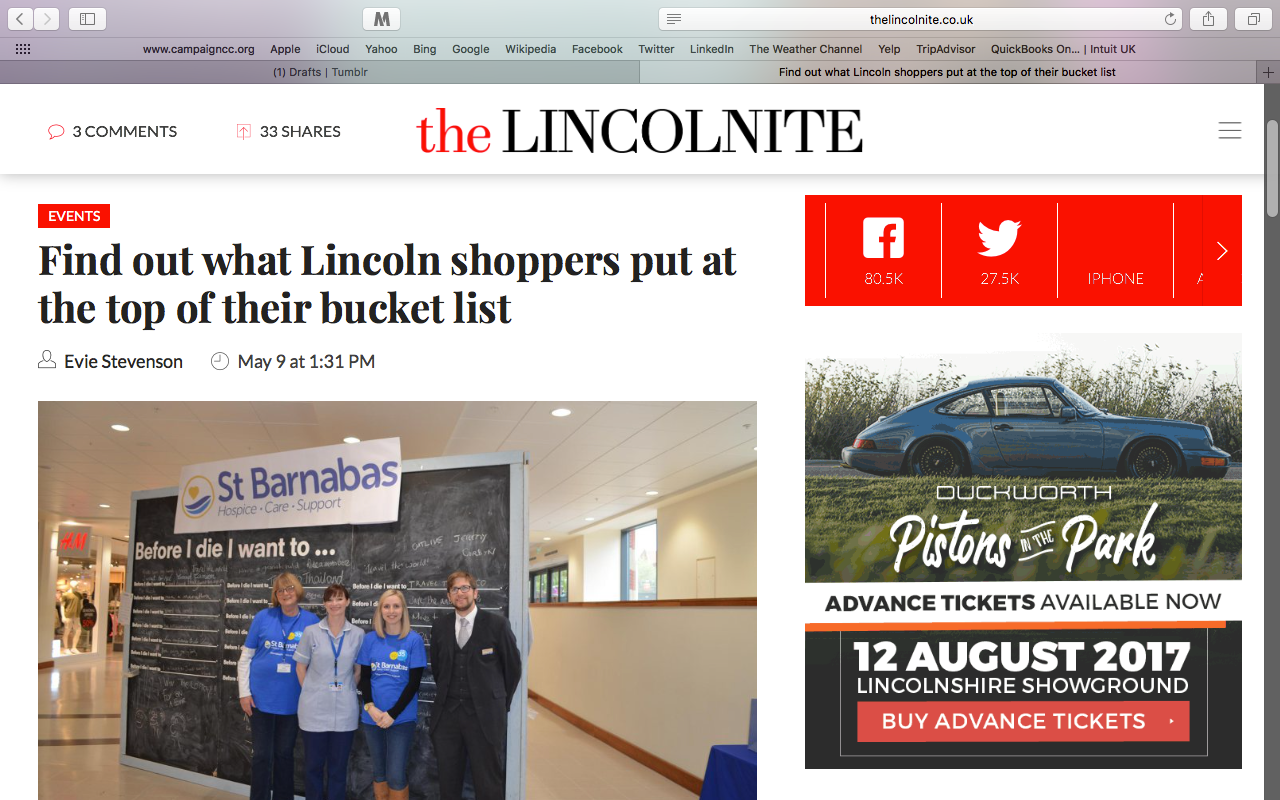
Task: Toggle Reader view icon in address bar
Action: (x=674, y=19)
